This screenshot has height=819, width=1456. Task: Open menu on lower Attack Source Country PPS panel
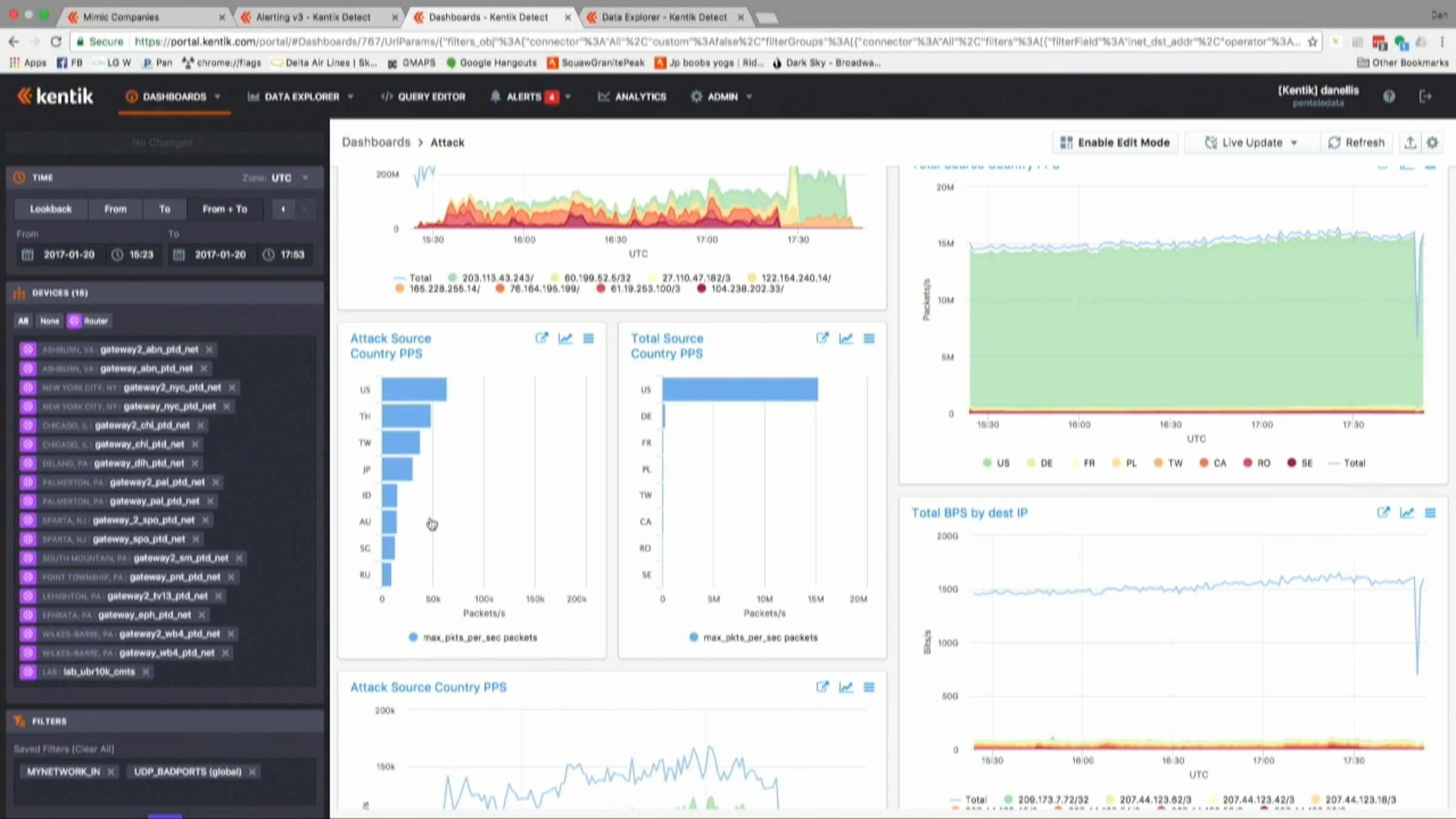pyautogui.click(x=869, y=687)
